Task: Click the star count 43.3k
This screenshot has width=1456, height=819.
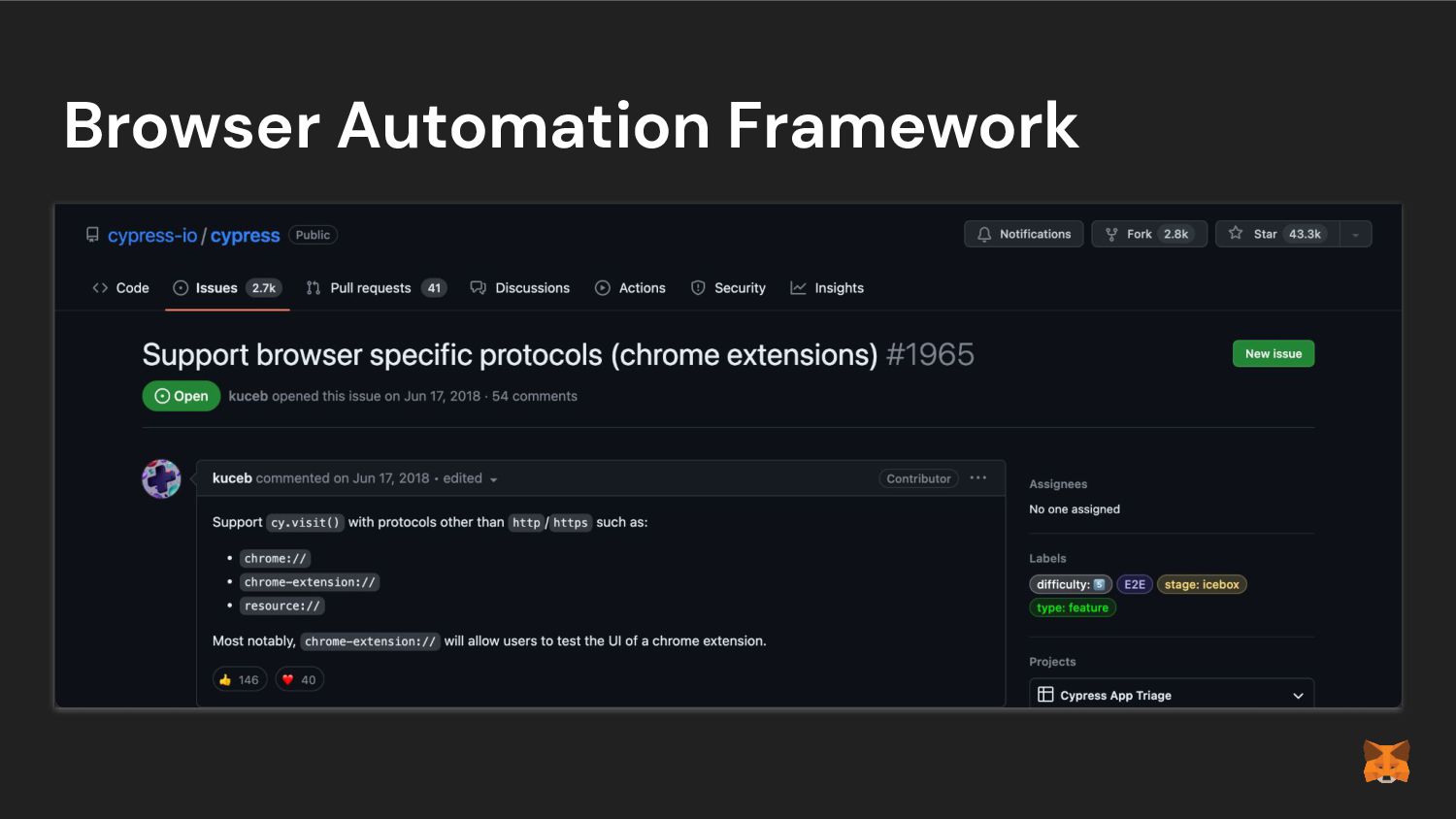Action: [1305, 234]
